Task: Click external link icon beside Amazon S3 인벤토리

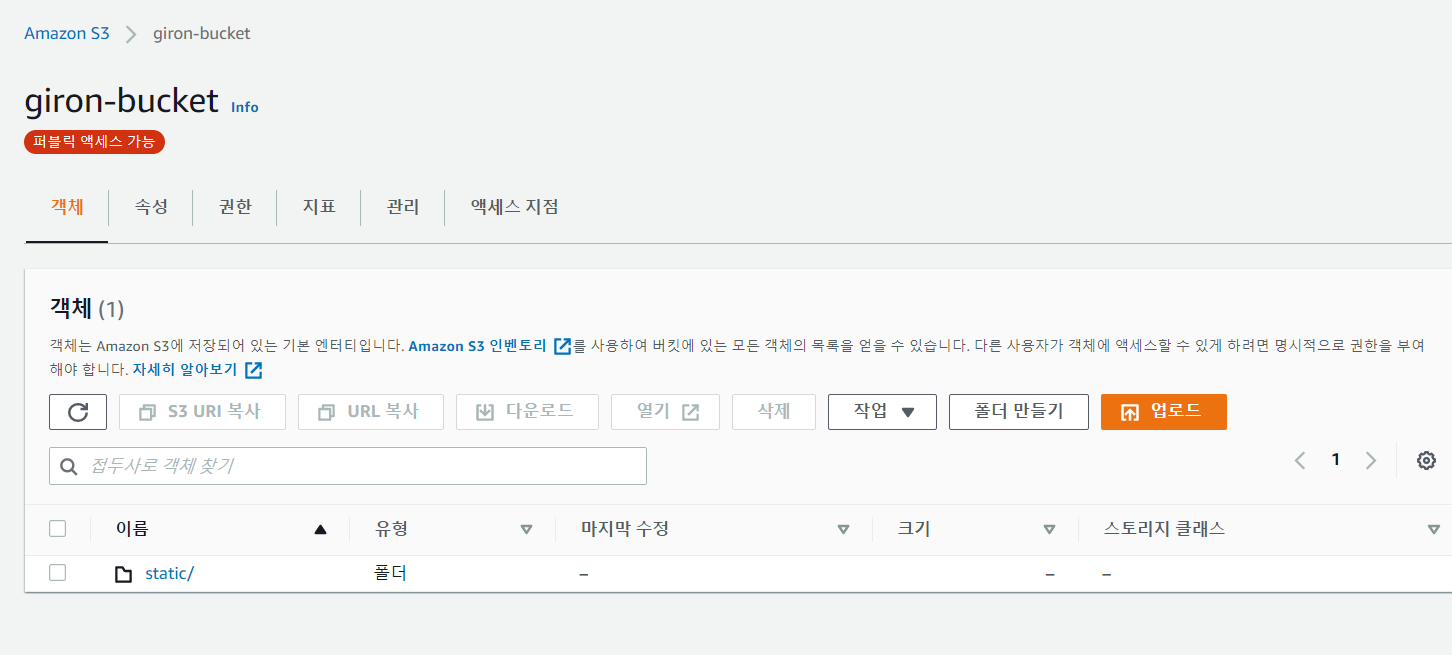Action: pos(562,346)
